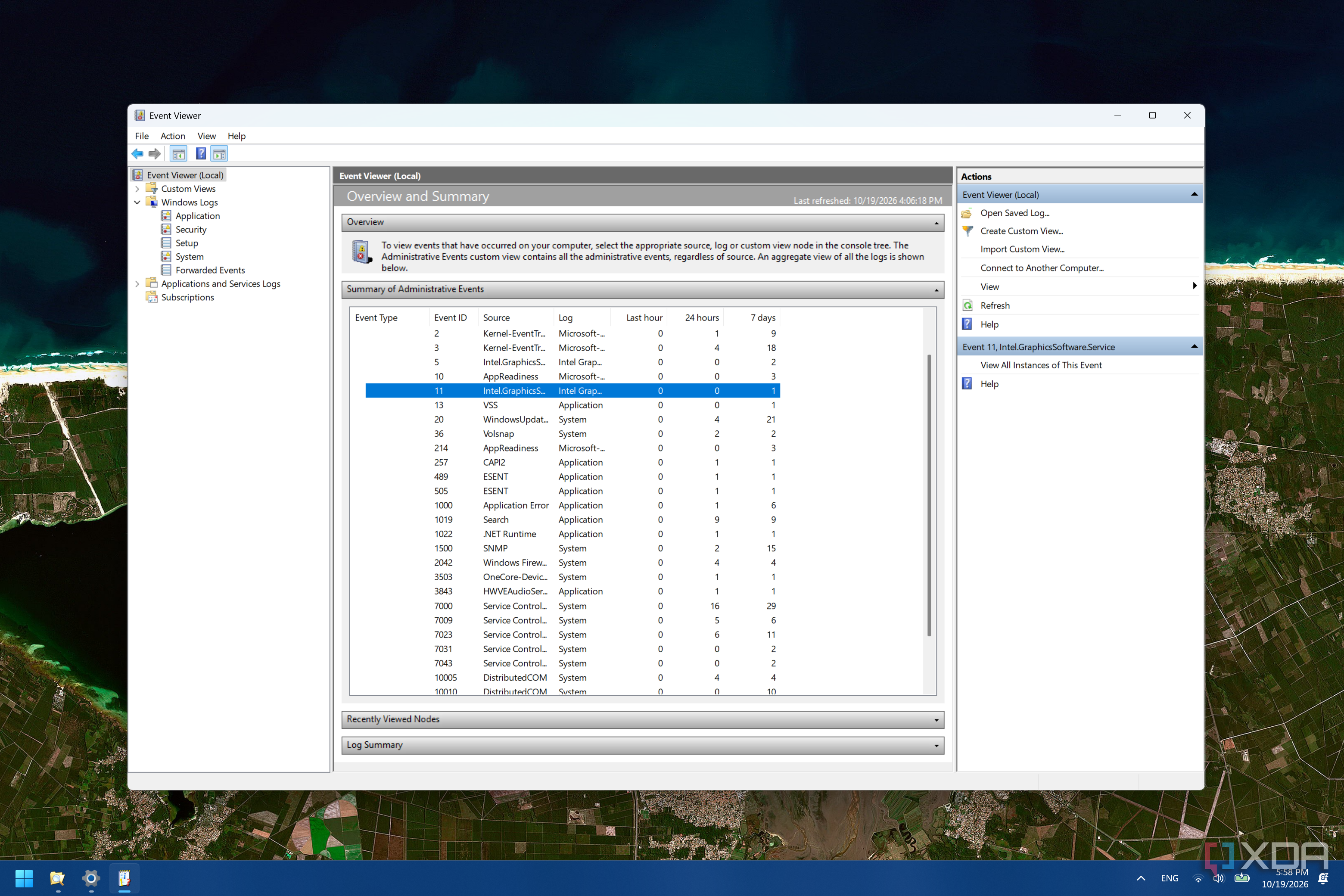Click the Back arrow toolbar icon

137,154
